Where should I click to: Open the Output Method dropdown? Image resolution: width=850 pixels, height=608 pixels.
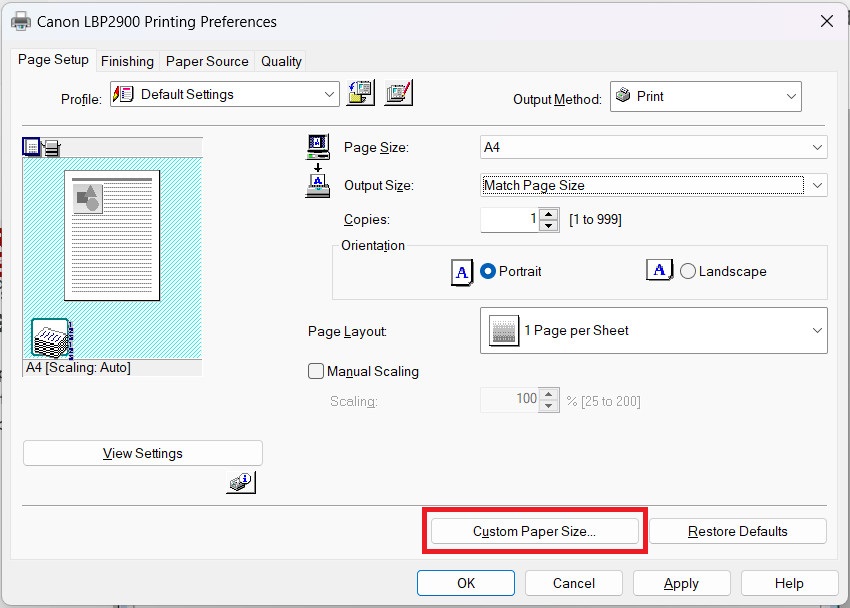[x=705, y=96]
